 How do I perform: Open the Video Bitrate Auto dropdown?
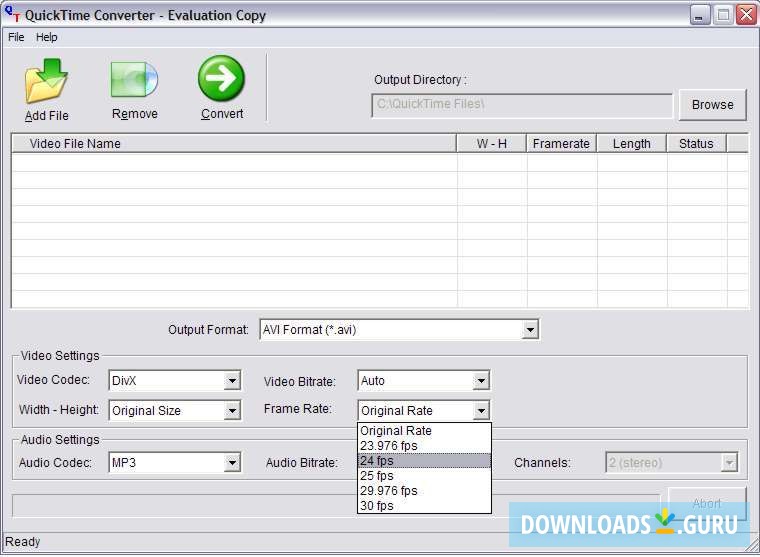point(481,381)
